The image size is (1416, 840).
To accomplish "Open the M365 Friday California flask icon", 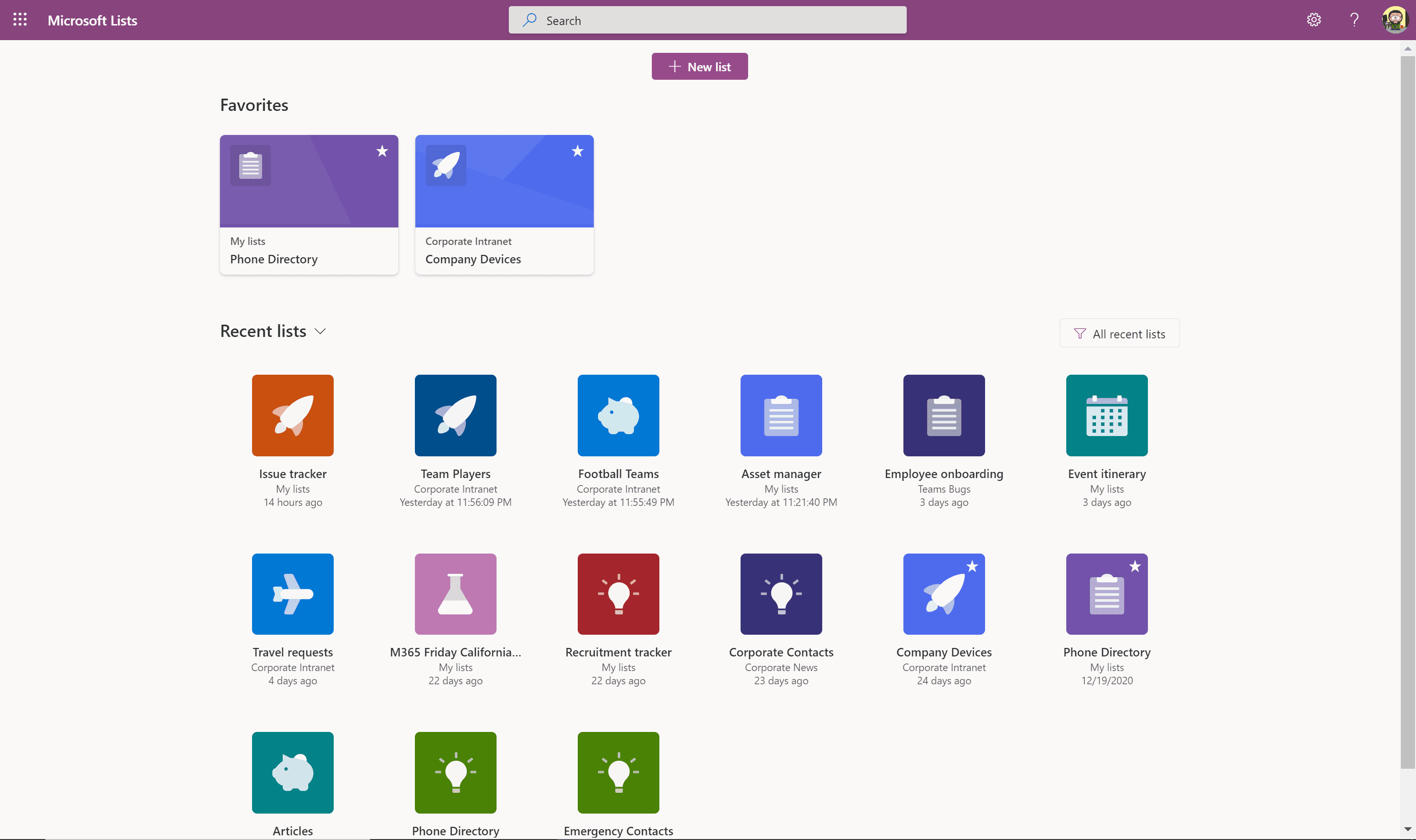I will 456,594.
